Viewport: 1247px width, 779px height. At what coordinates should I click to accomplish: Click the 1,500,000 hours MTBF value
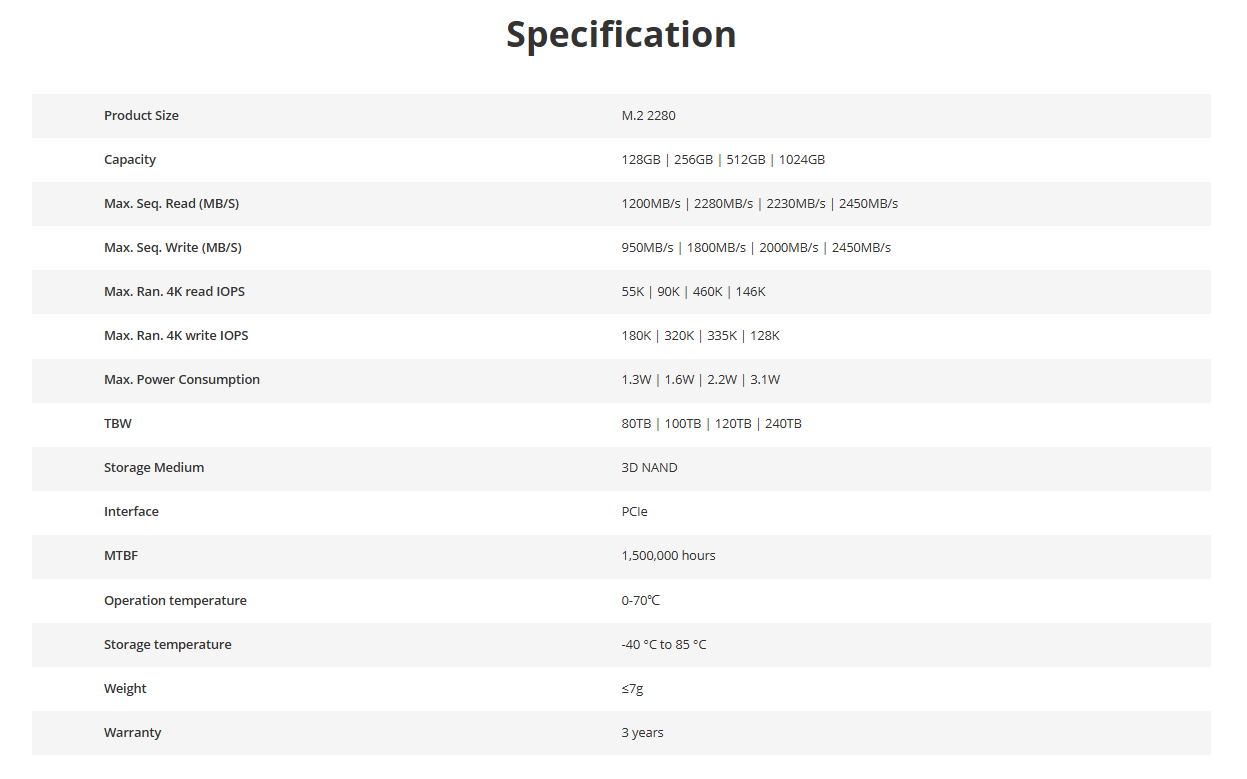(x=668, y=556)
